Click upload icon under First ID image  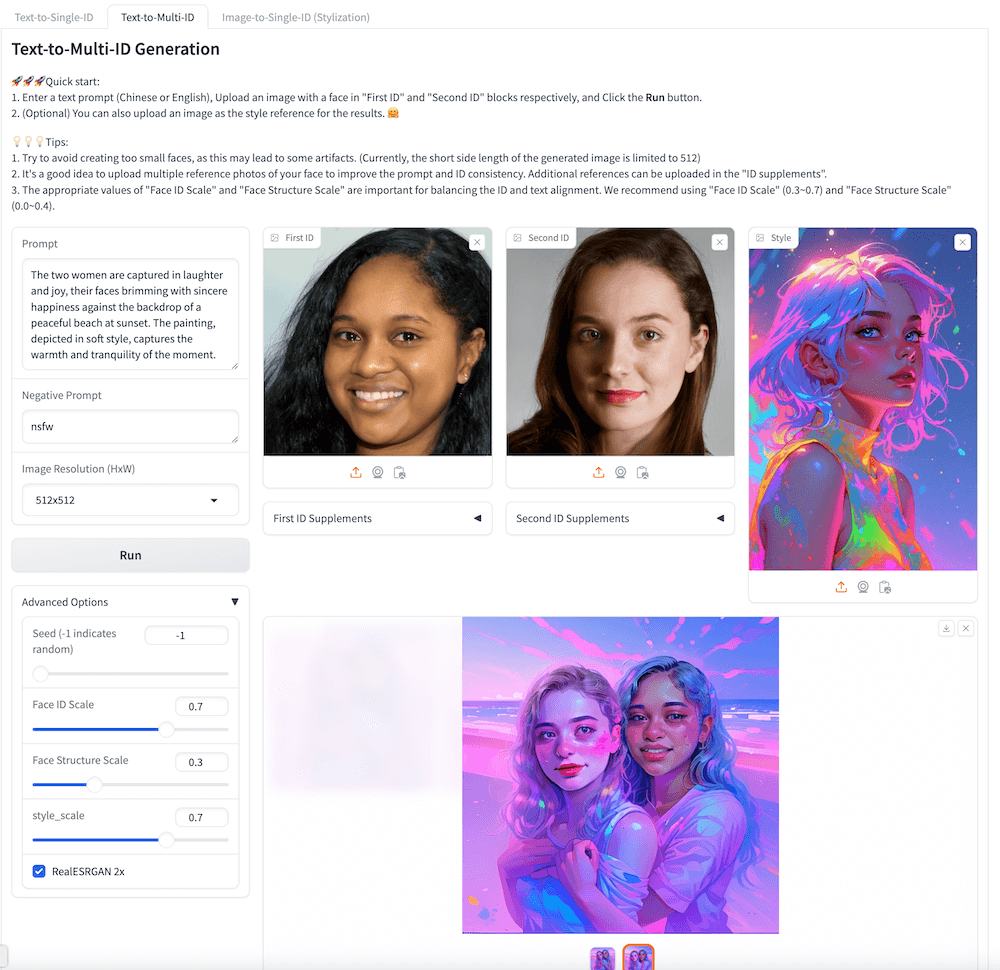356,473
